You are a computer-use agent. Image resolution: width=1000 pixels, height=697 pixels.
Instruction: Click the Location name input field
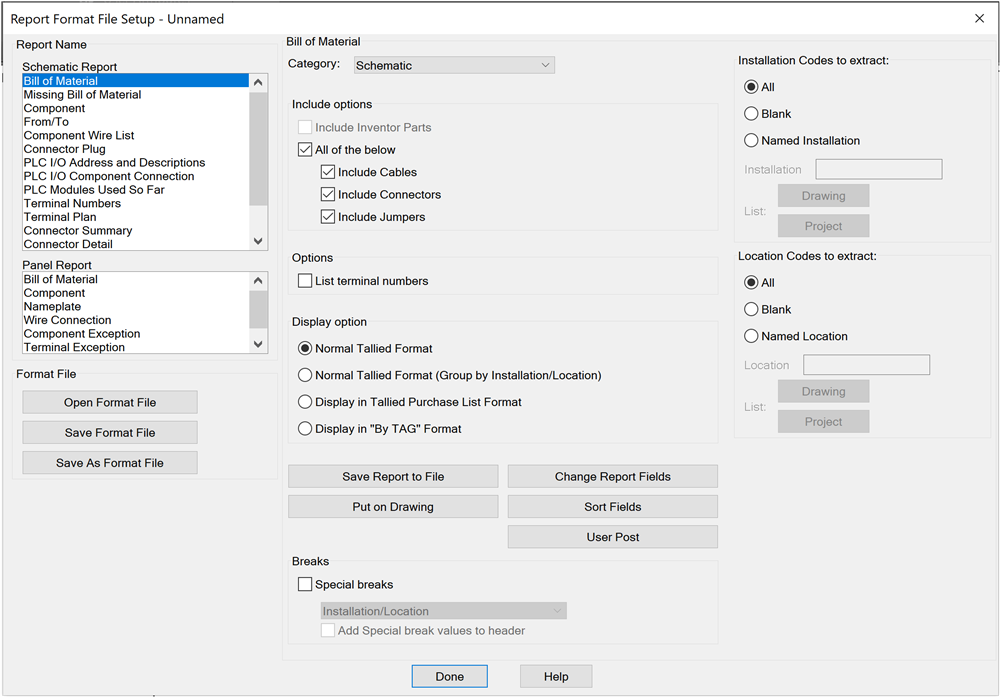(x=866, y=365)
